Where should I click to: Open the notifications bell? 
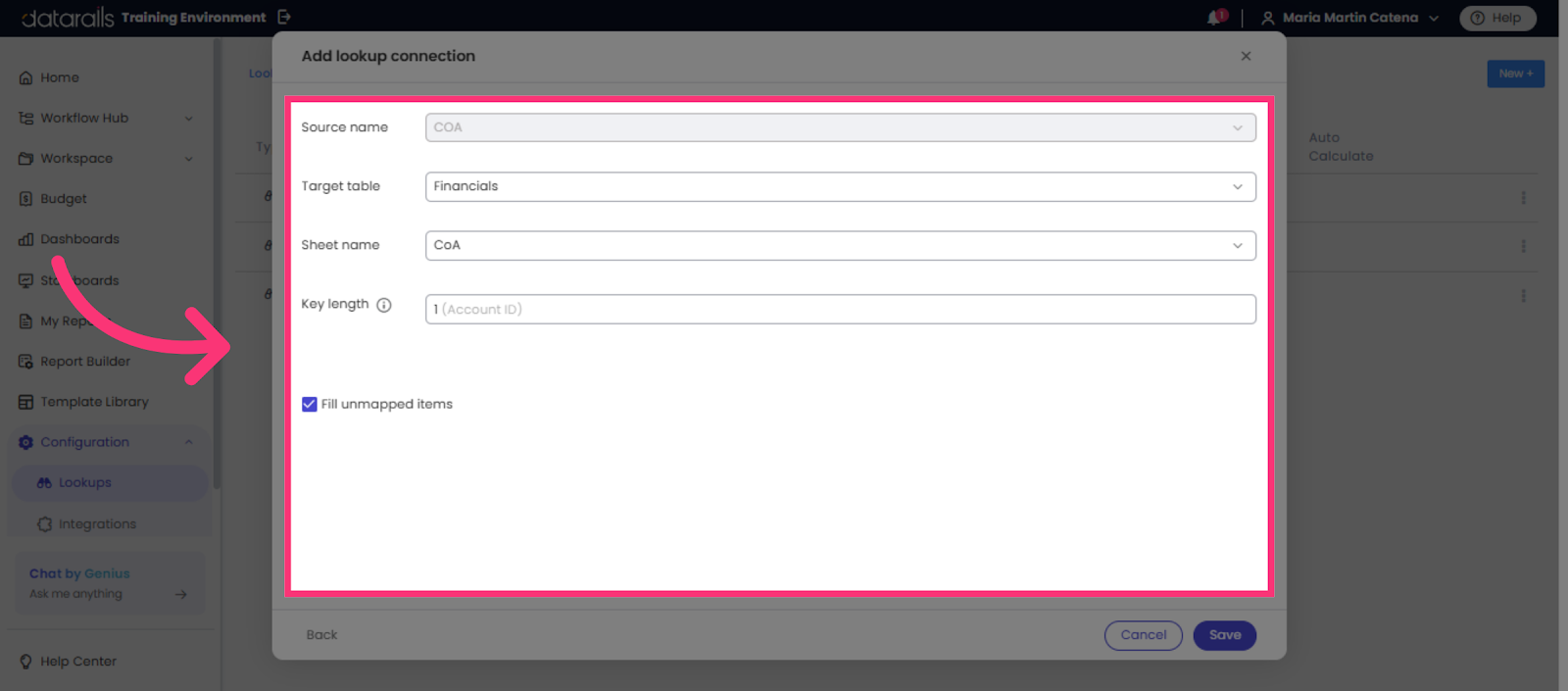1216,18
